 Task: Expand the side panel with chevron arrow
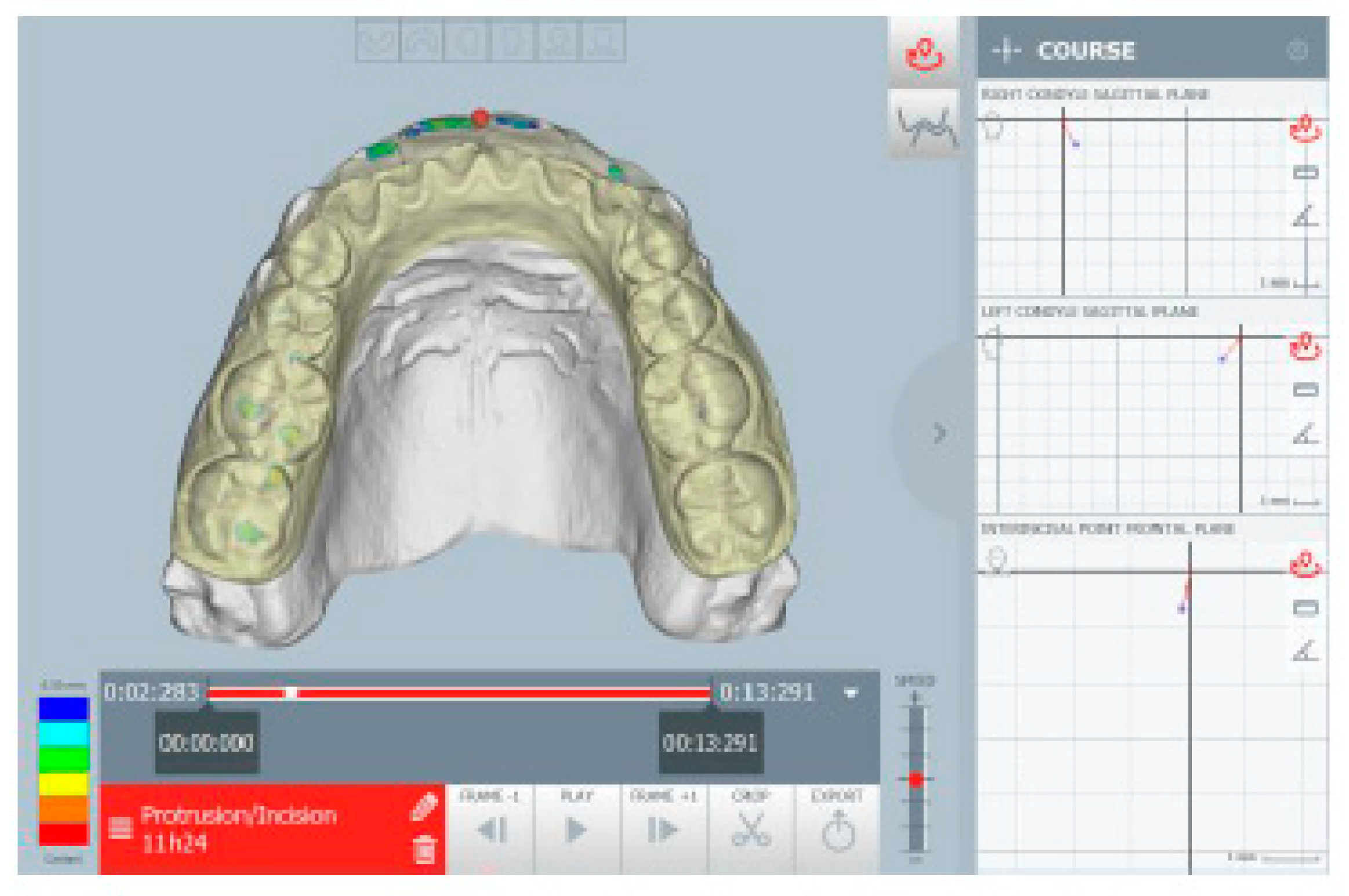coord(939,432)
